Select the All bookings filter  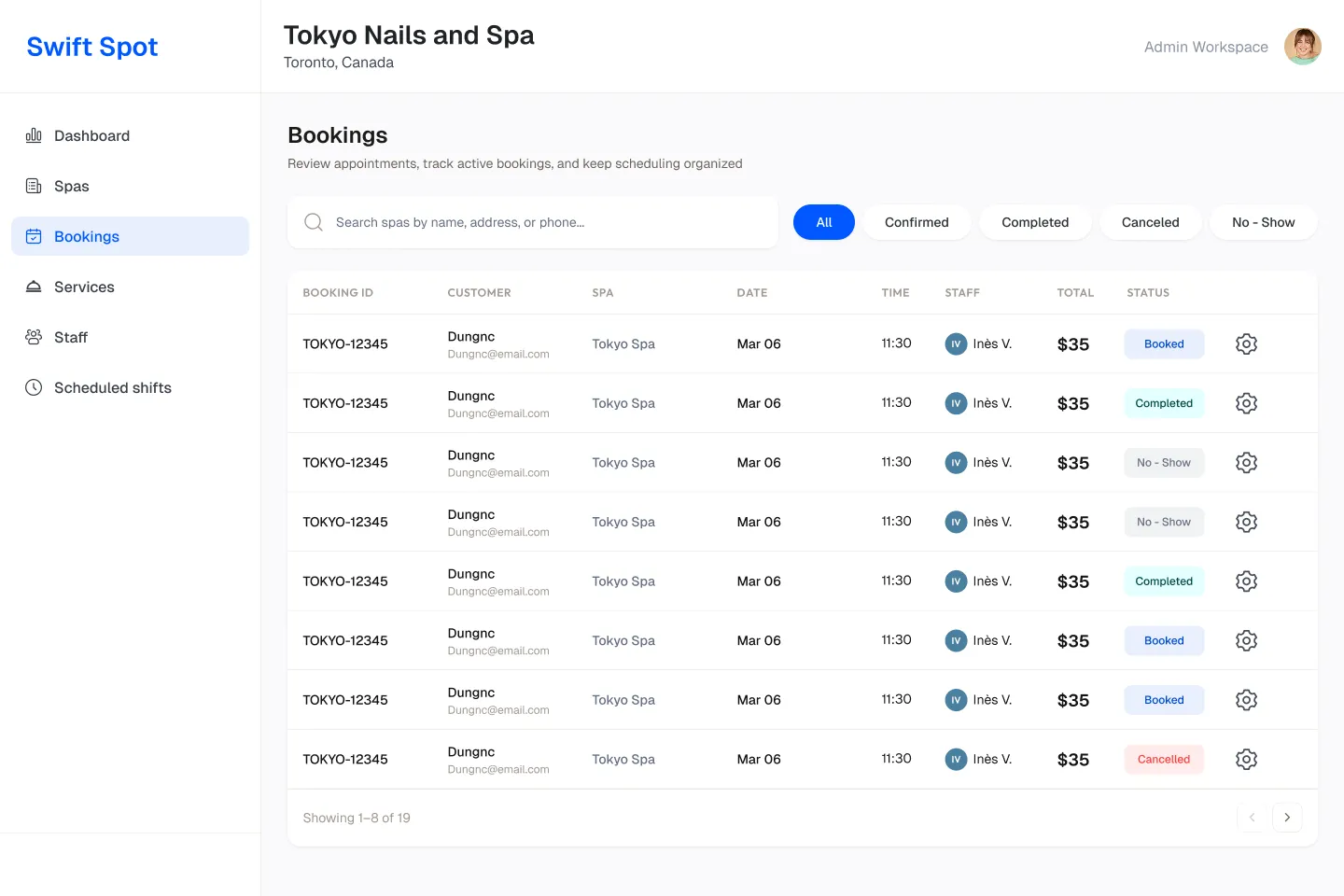823,222
